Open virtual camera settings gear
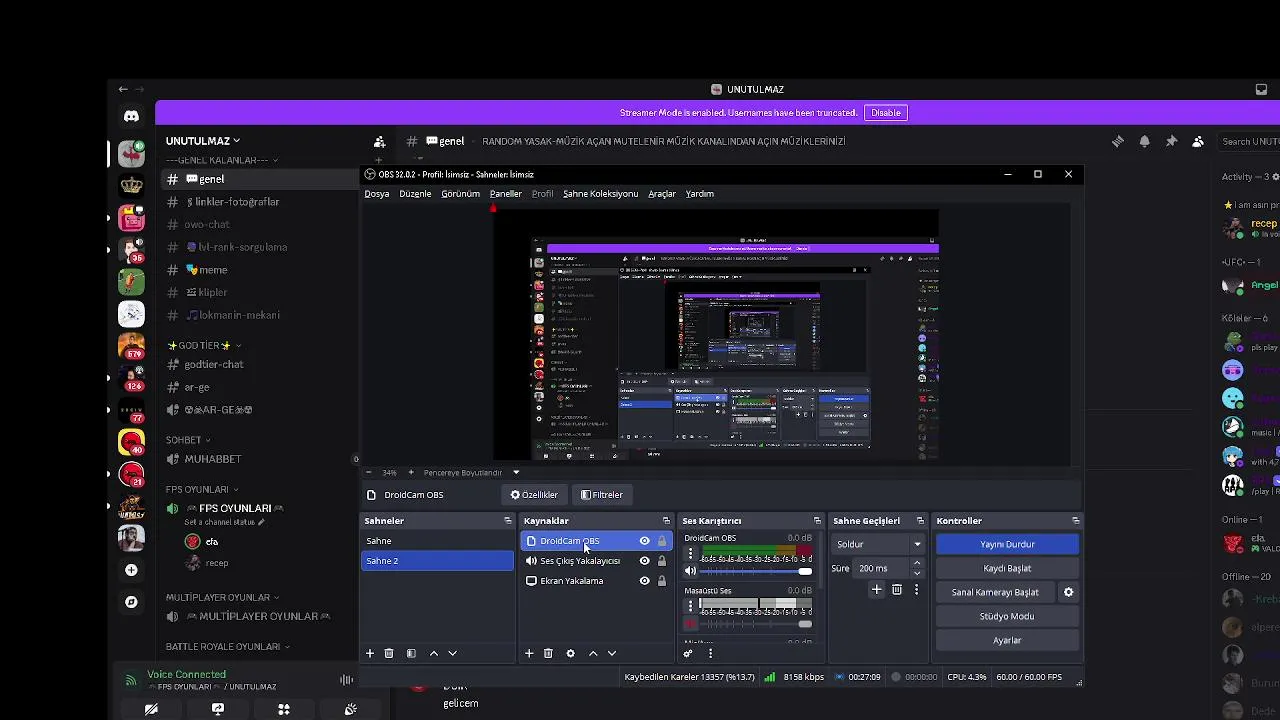The width and height of the screenshot is (1280, 720). coord(1068,592)
